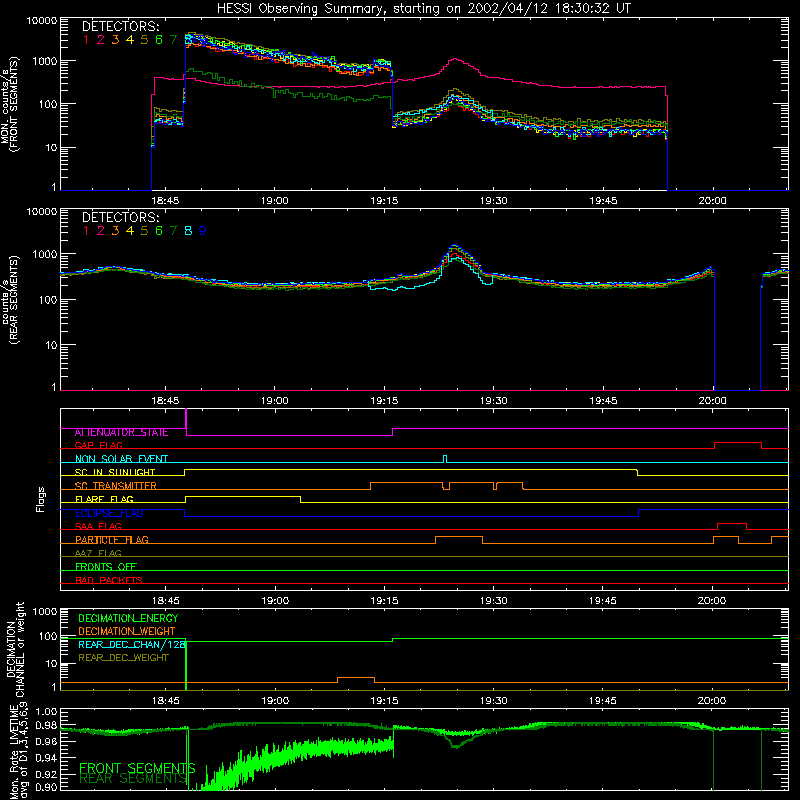
Task: Click 19:15 time label under front segments plot
Action: (384, 201)
